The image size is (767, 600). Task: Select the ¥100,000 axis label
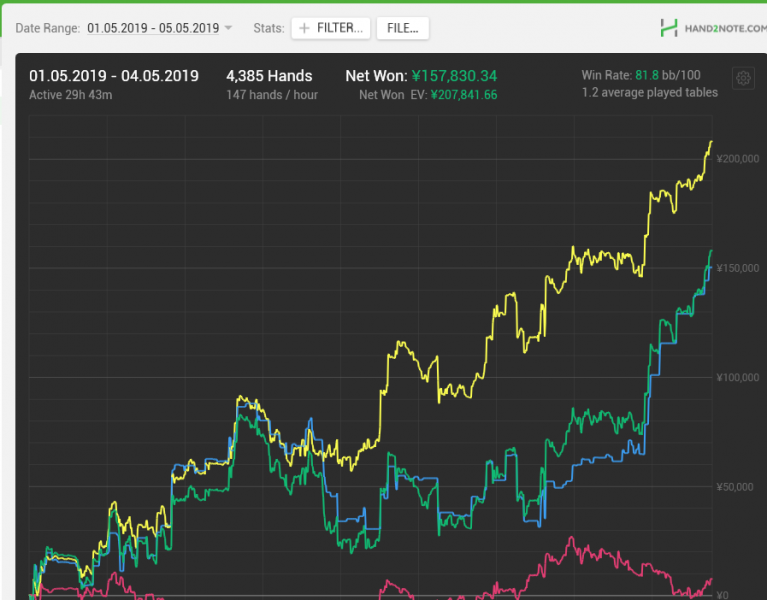click(738, 377)
